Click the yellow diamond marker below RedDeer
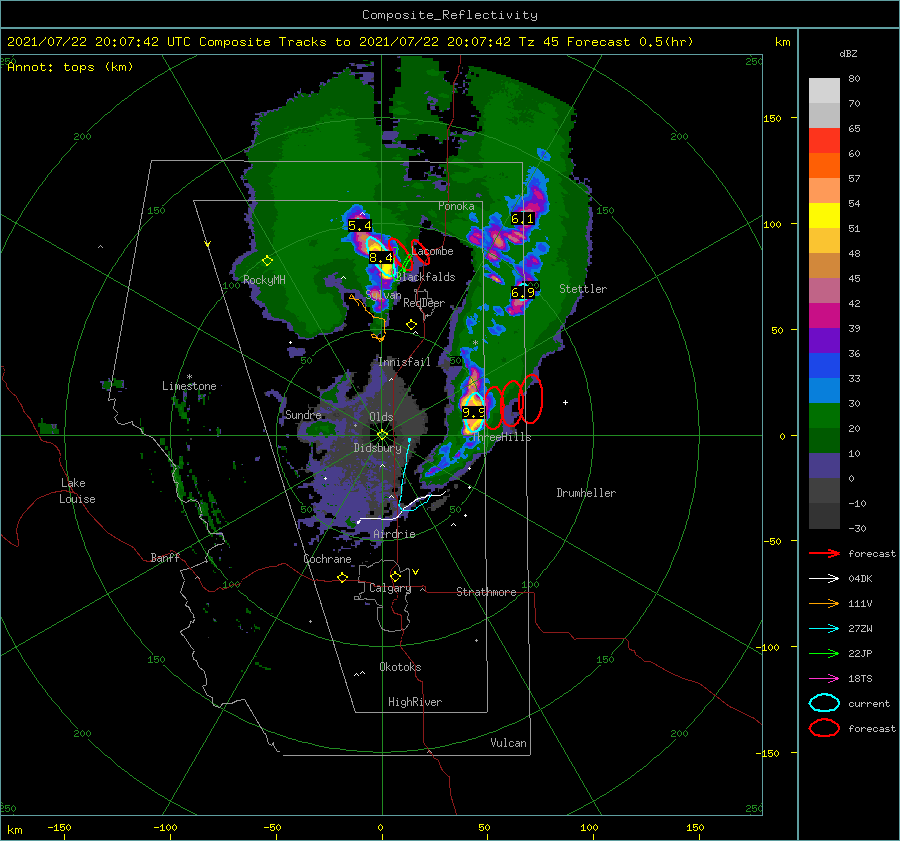 411,325
